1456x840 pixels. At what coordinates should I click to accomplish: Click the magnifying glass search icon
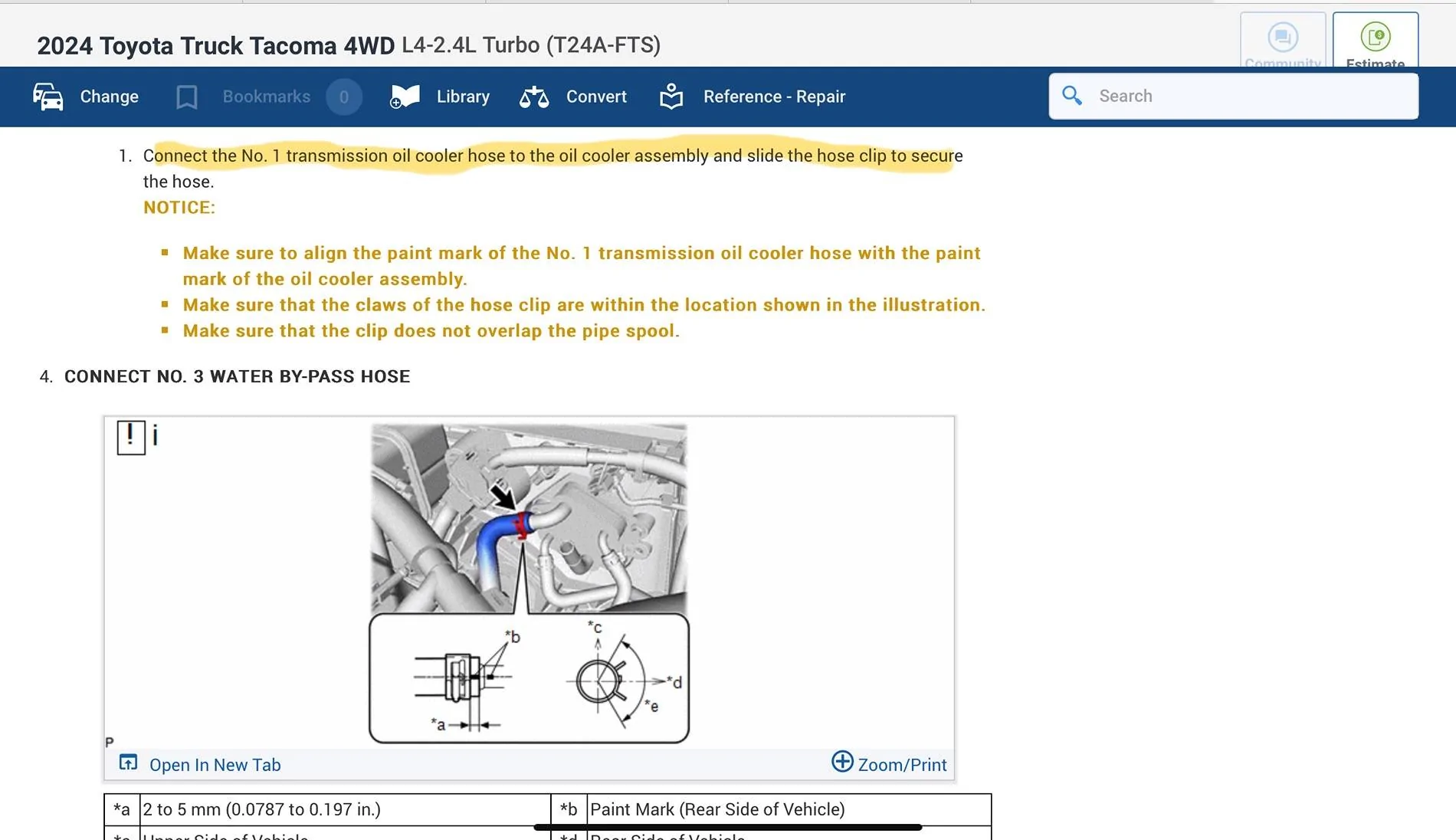[1072, 96]
